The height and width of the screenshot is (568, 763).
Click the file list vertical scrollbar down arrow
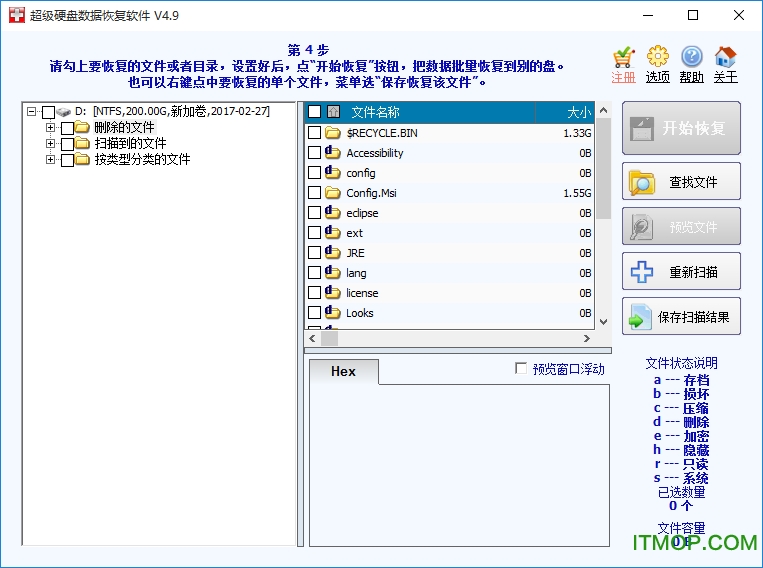point(603,321)
